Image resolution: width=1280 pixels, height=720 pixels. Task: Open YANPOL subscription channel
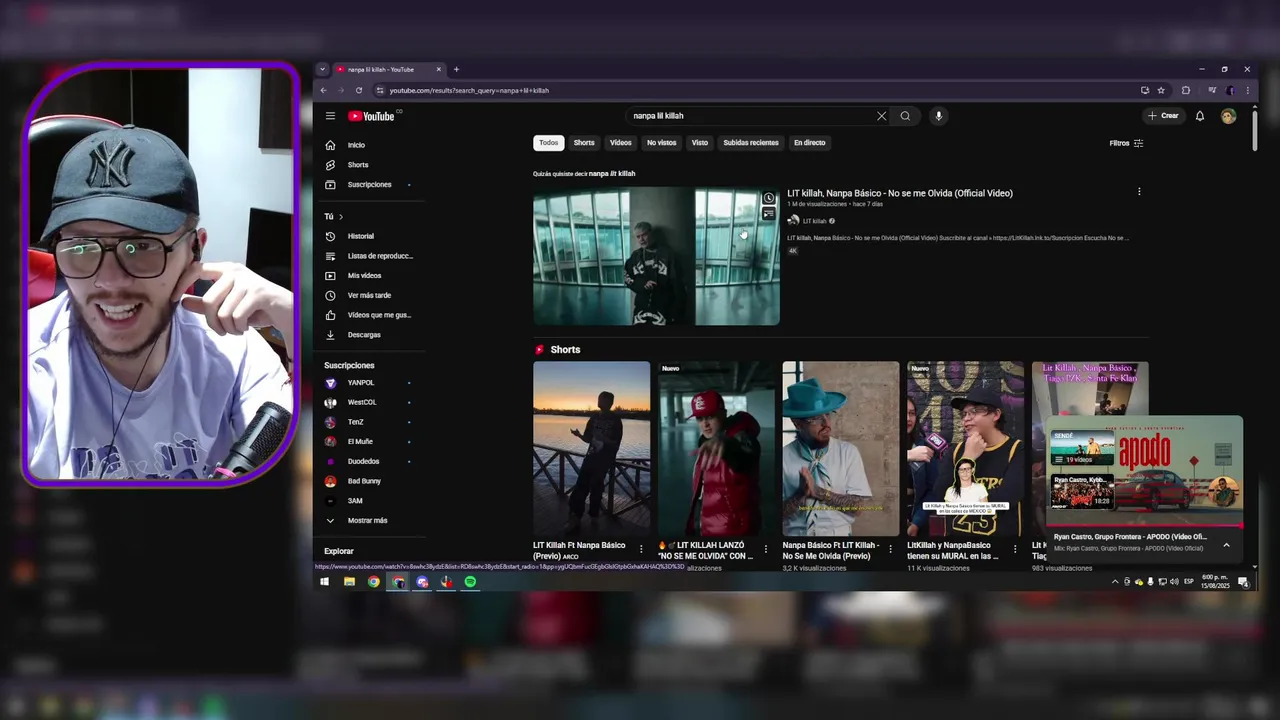click(x=361, y=383)
